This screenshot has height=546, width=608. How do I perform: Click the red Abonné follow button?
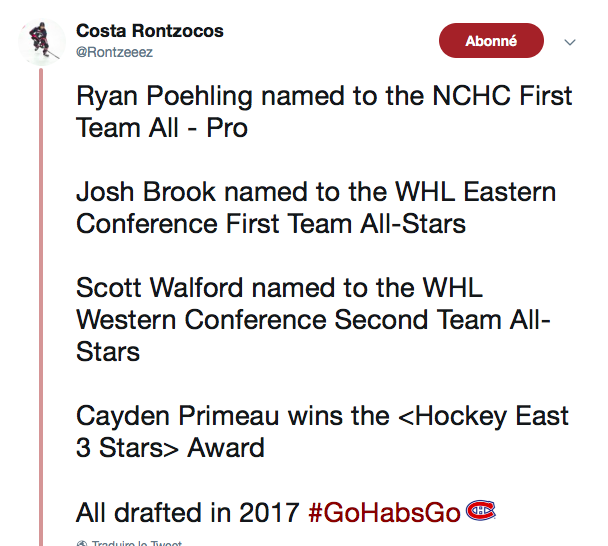(491, 40)
